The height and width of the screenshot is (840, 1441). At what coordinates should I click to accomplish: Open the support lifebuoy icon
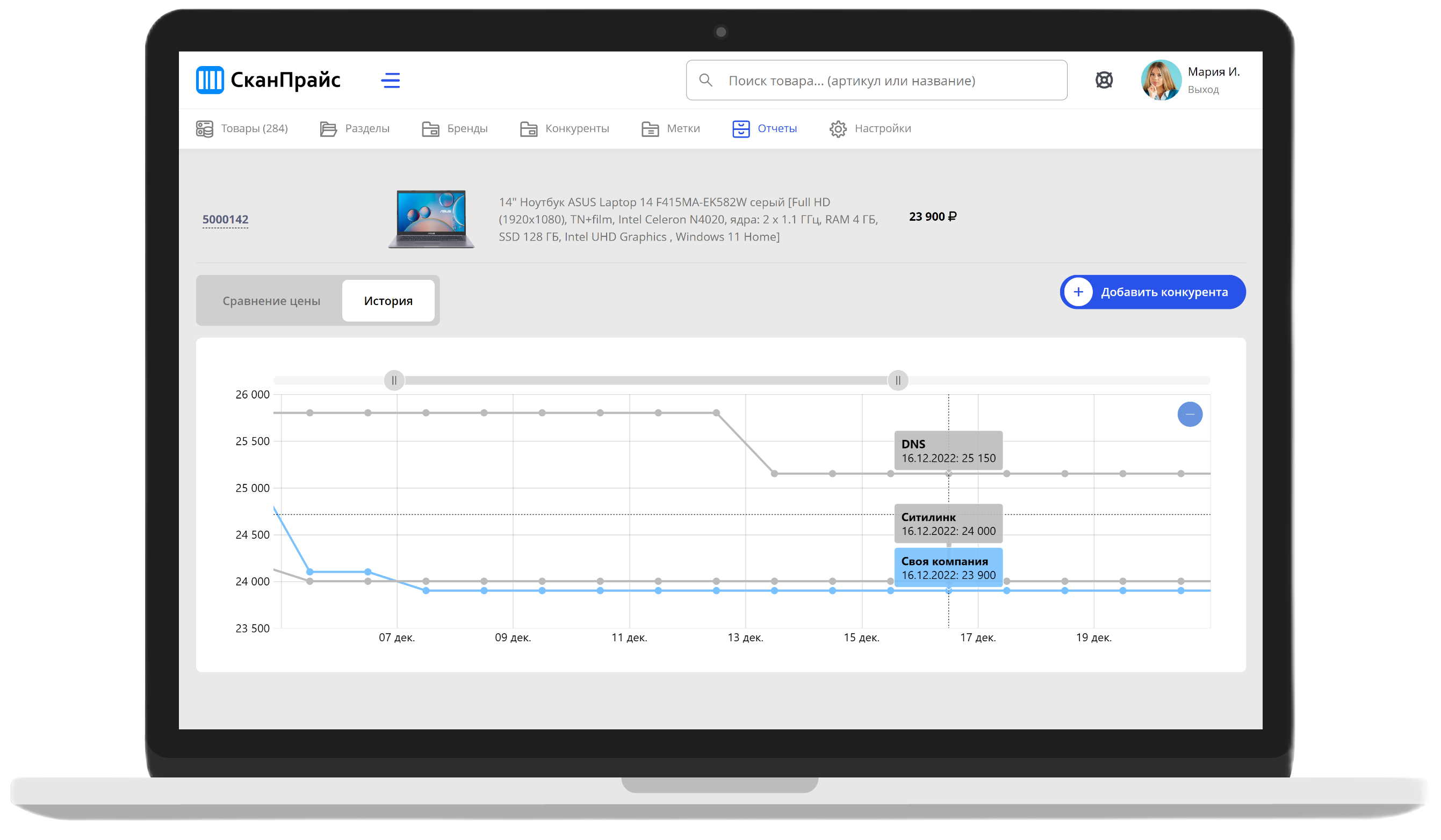1104,81
